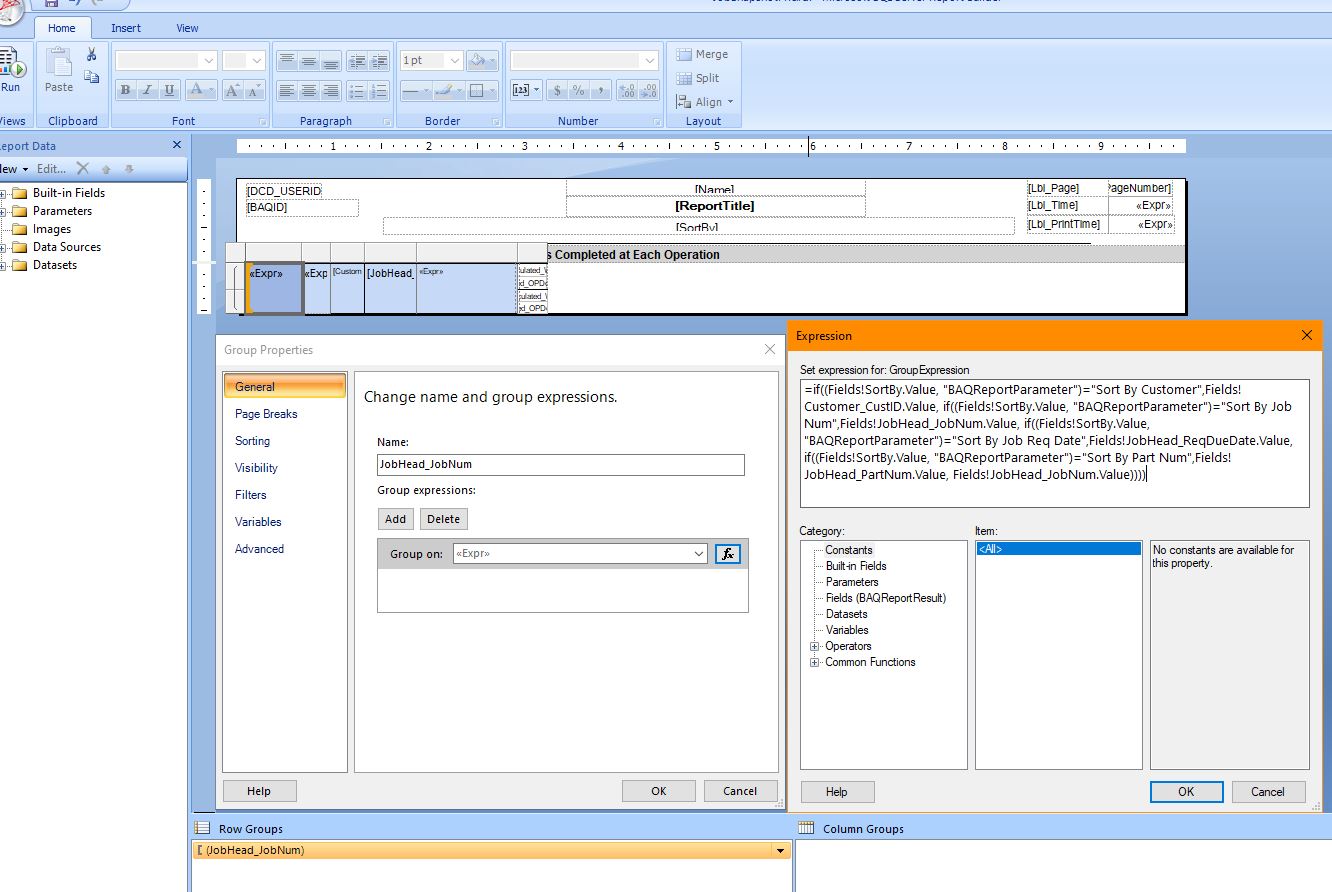The width and height of the screenshot is (1332, 892).
Task: Click the Italic formatting button
Action: pyautogui.click(x=147, y=91)
